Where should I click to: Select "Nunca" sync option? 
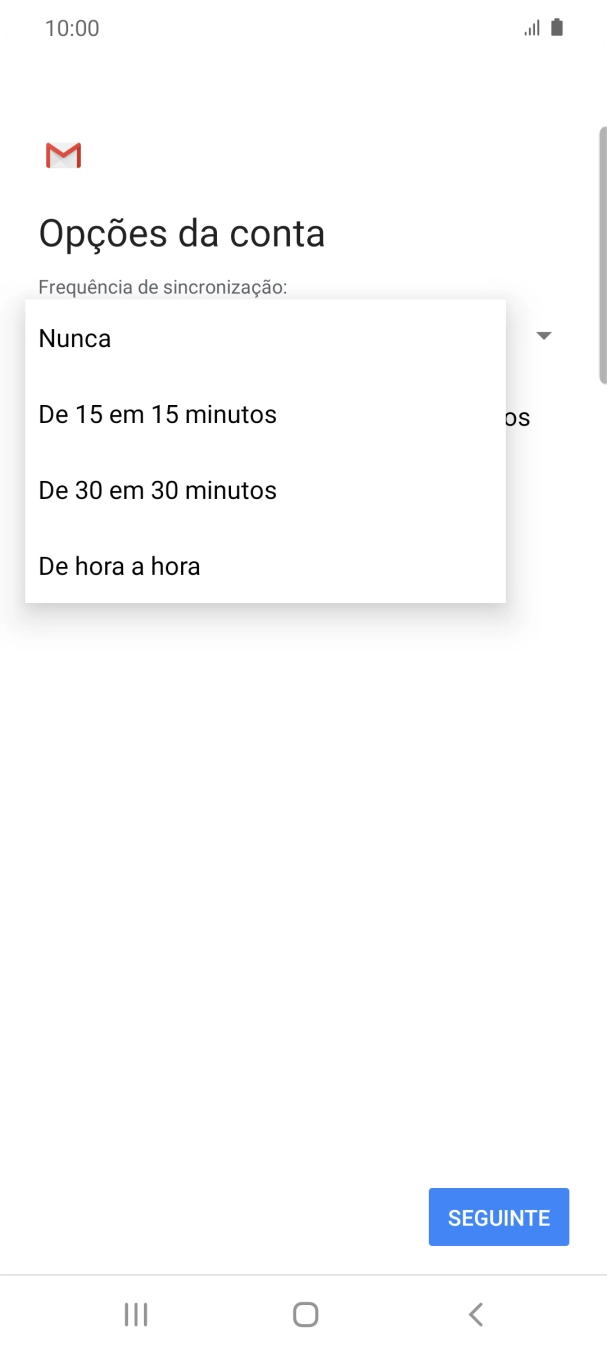[x=74, y=338]
